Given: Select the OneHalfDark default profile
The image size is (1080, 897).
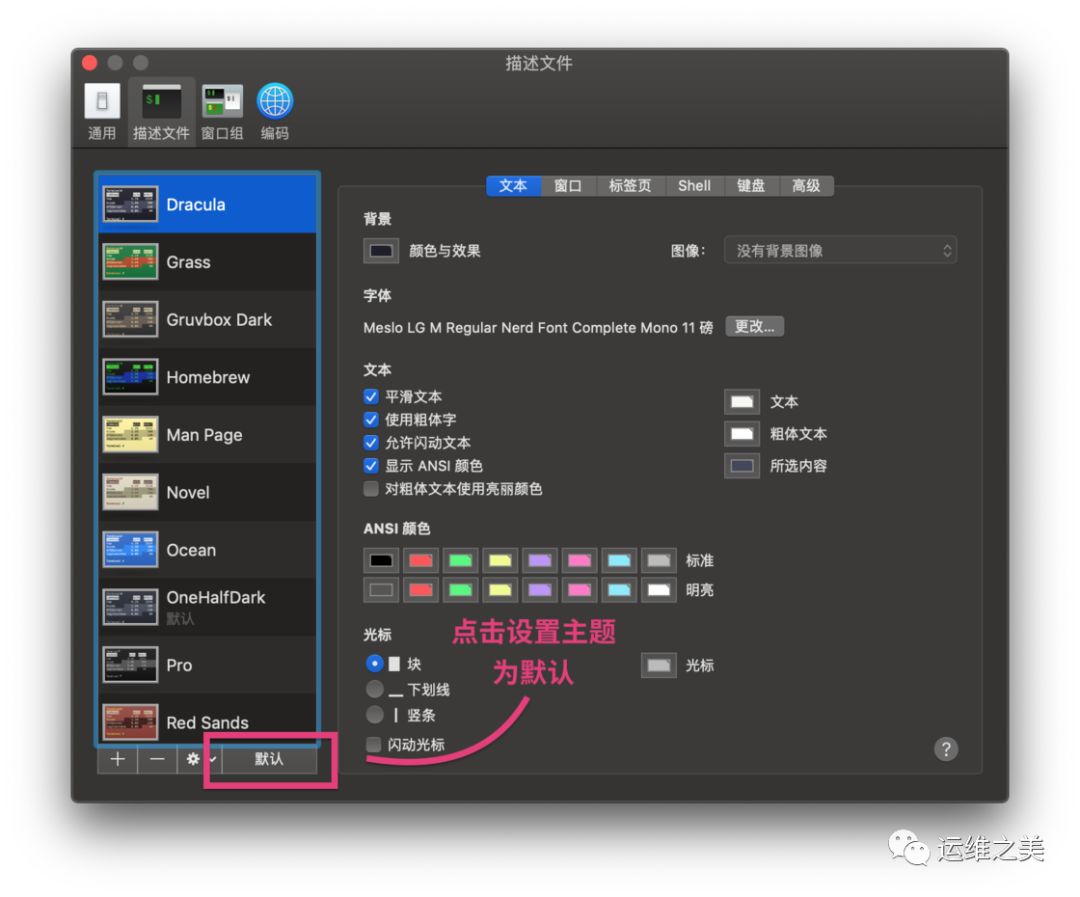Looking at the screenshot, I should click(207, 607).
